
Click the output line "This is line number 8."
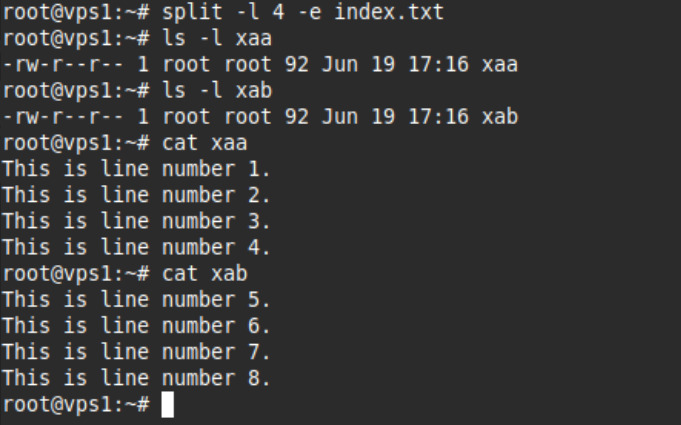136,378
